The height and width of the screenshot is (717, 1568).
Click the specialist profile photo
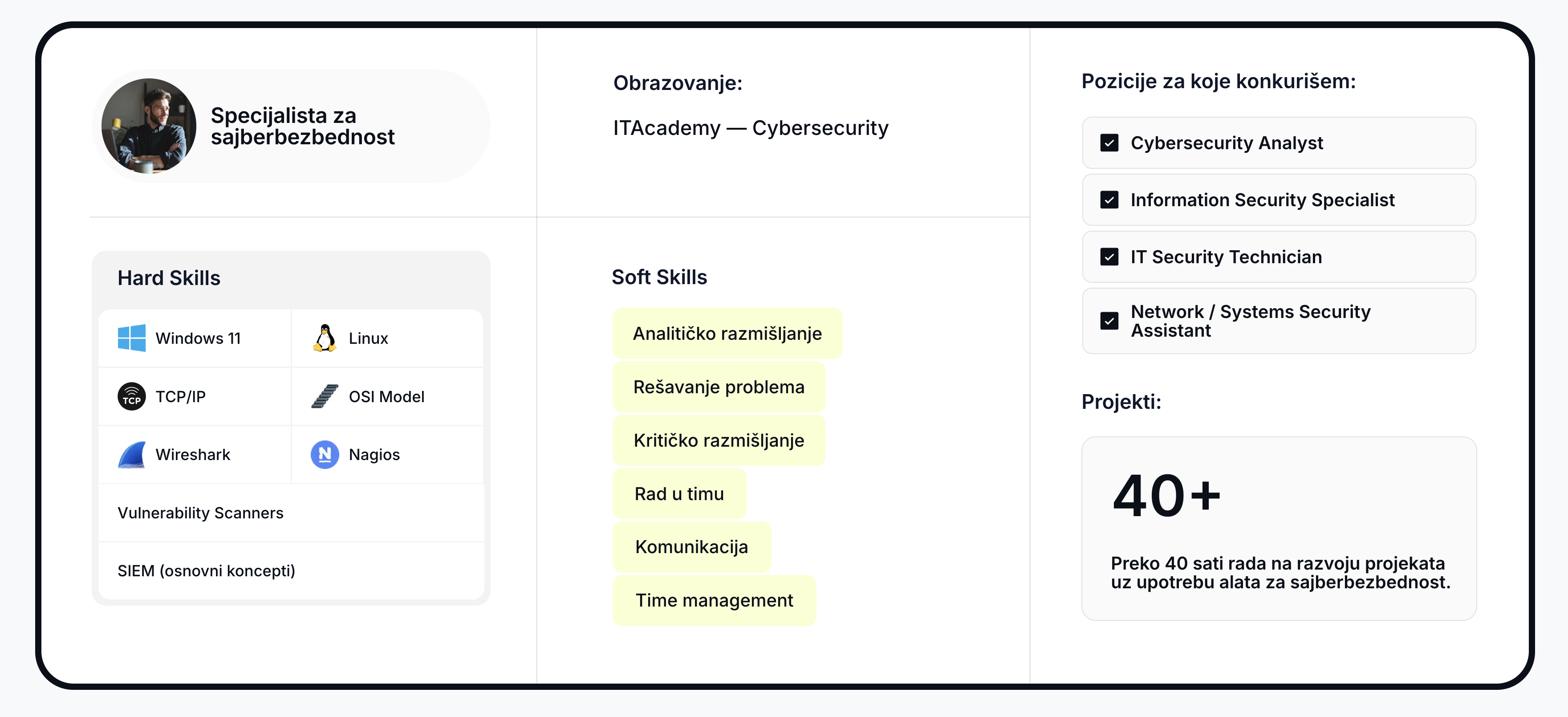click(x=149, y=126)
